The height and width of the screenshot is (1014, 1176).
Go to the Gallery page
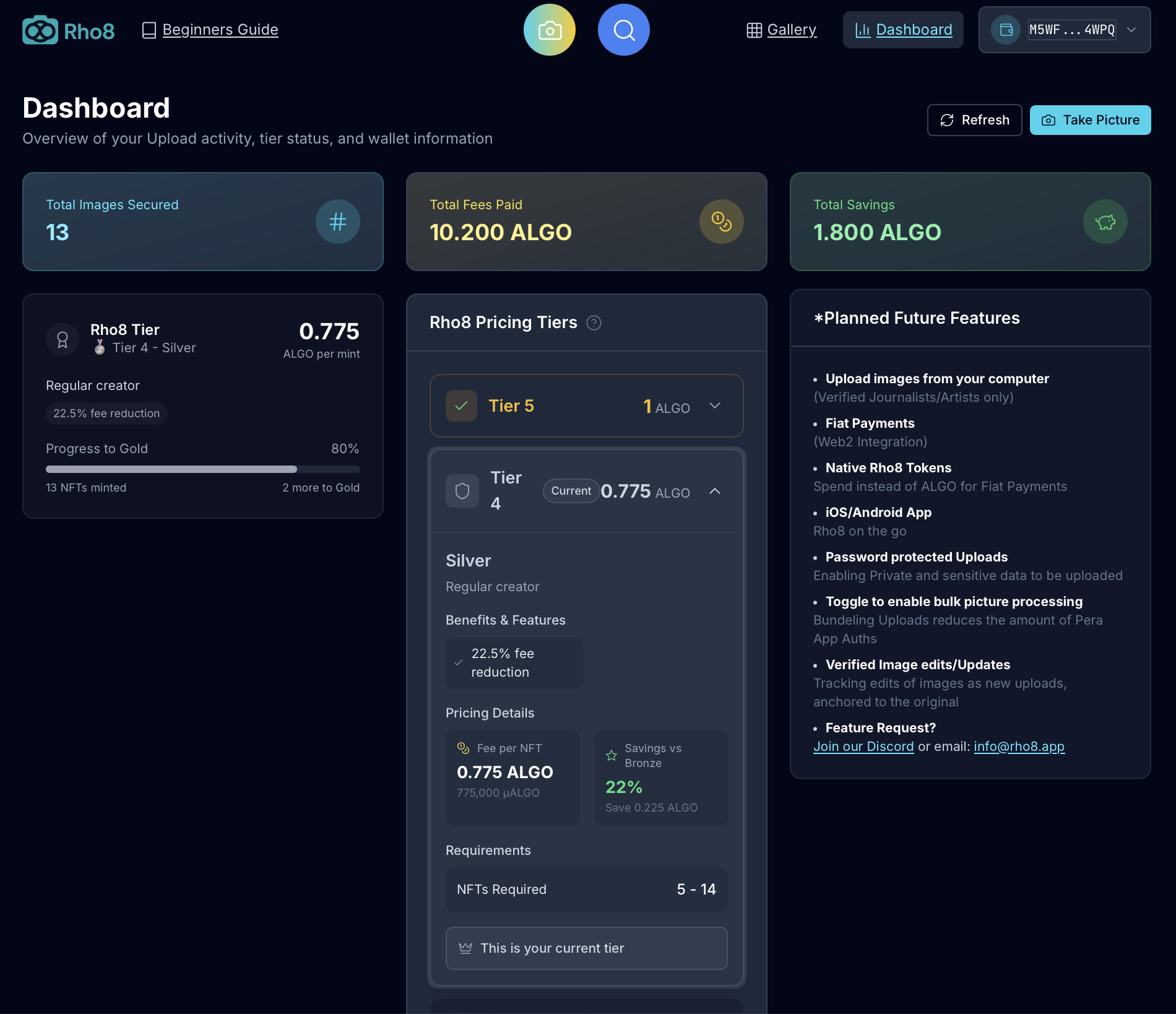click(792, 30)
